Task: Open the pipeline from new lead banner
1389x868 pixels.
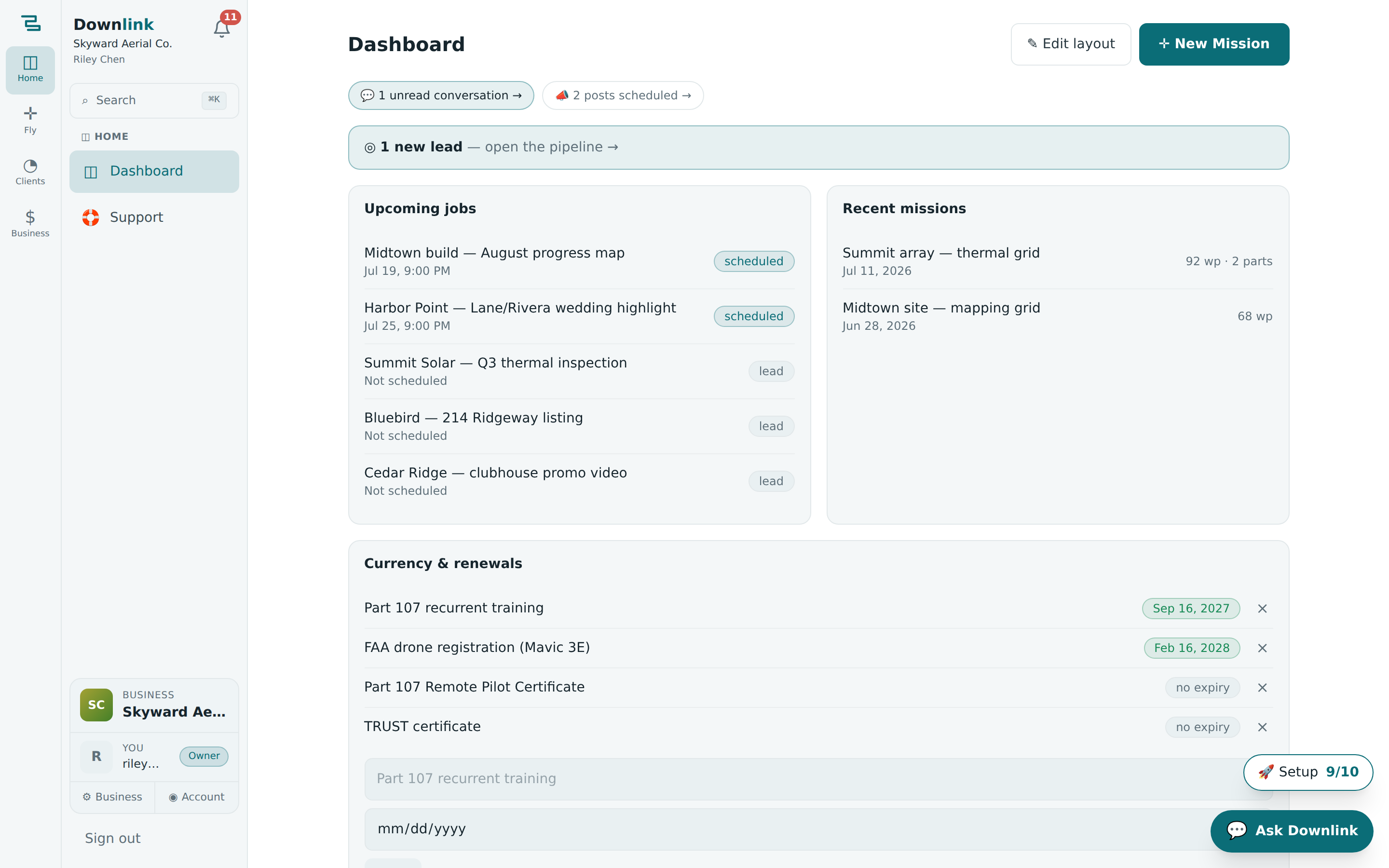Action: [x=818, y=148]
